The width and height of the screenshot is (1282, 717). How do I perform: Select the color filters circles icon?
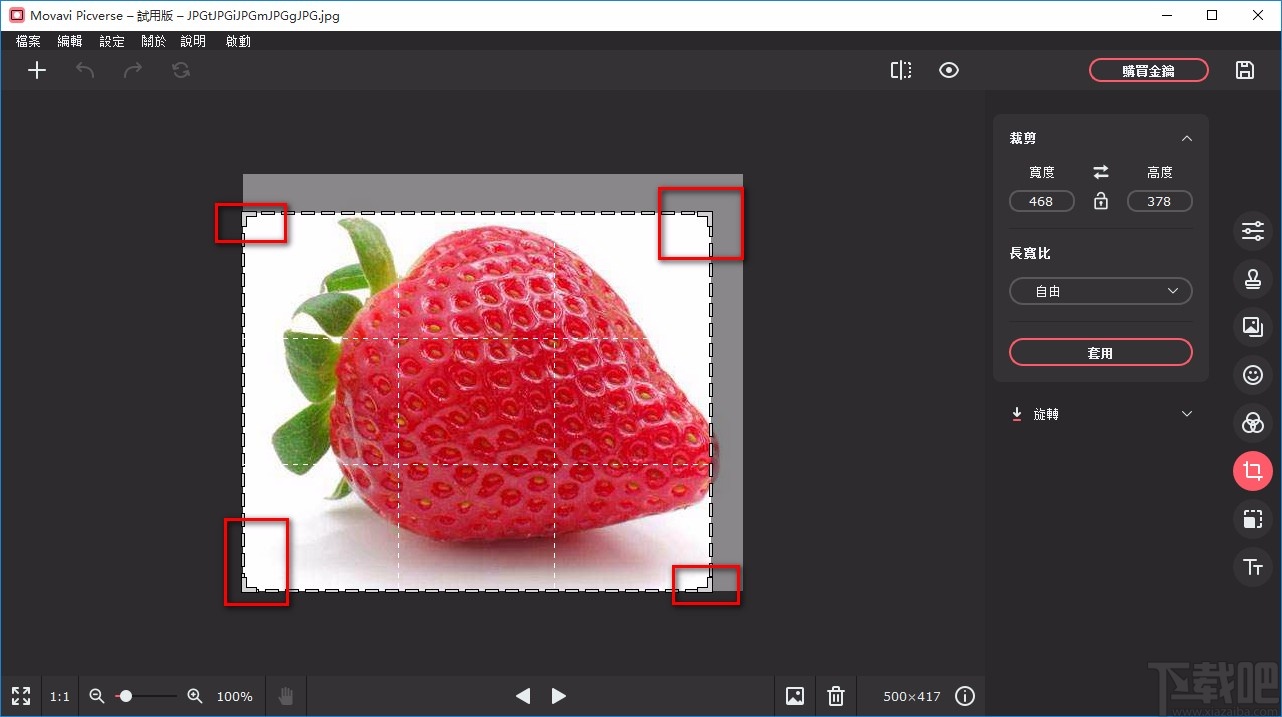1252,423
